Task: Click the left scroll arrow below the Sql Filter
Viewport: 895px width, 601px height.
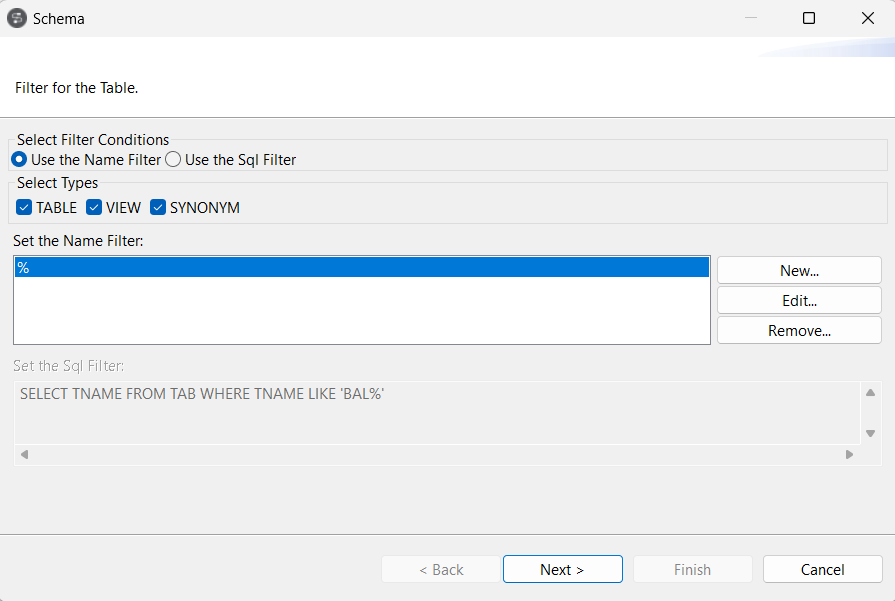Action: coord(24,453)
